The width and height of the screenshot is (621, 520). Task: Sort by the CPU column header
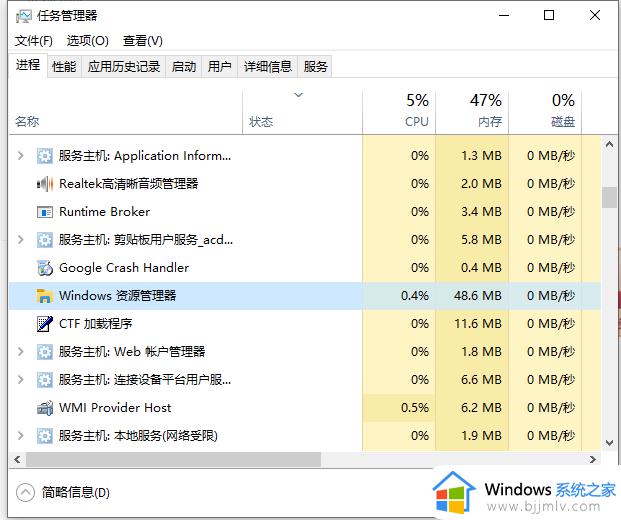pyautogui.click(x=399, y=112)
